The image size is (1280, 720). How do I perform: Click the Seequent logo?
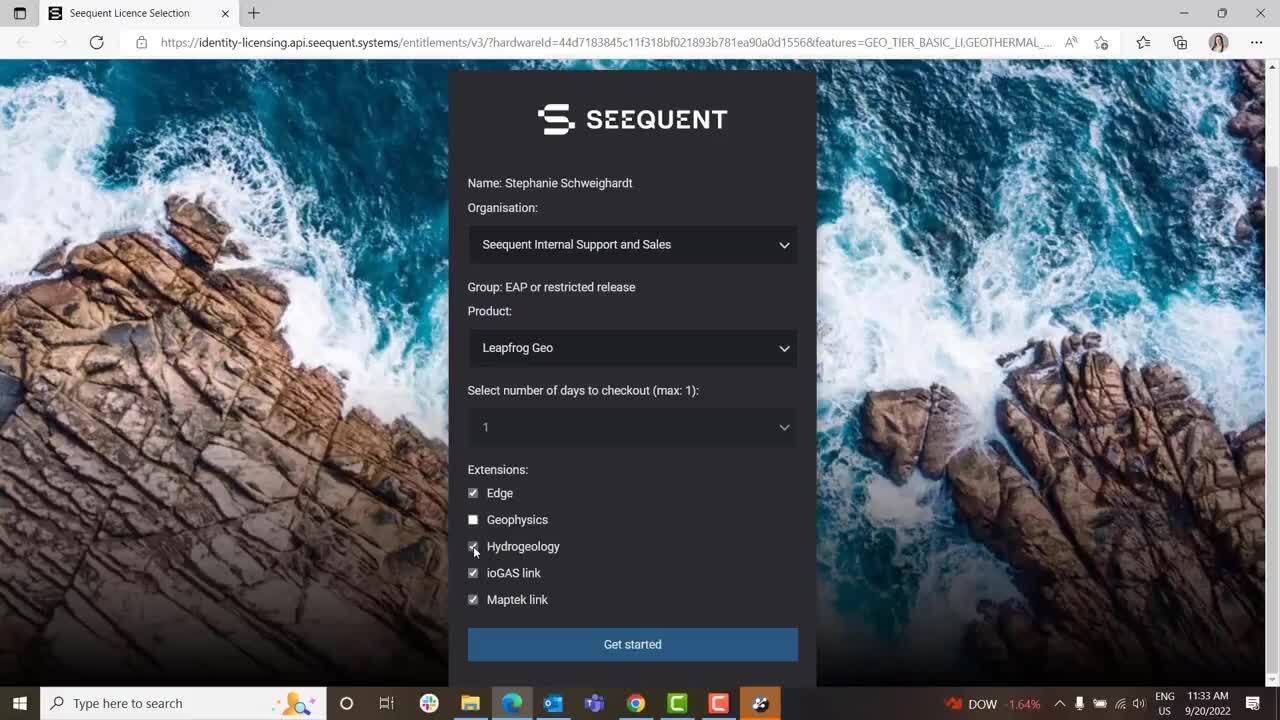(632, 119)
